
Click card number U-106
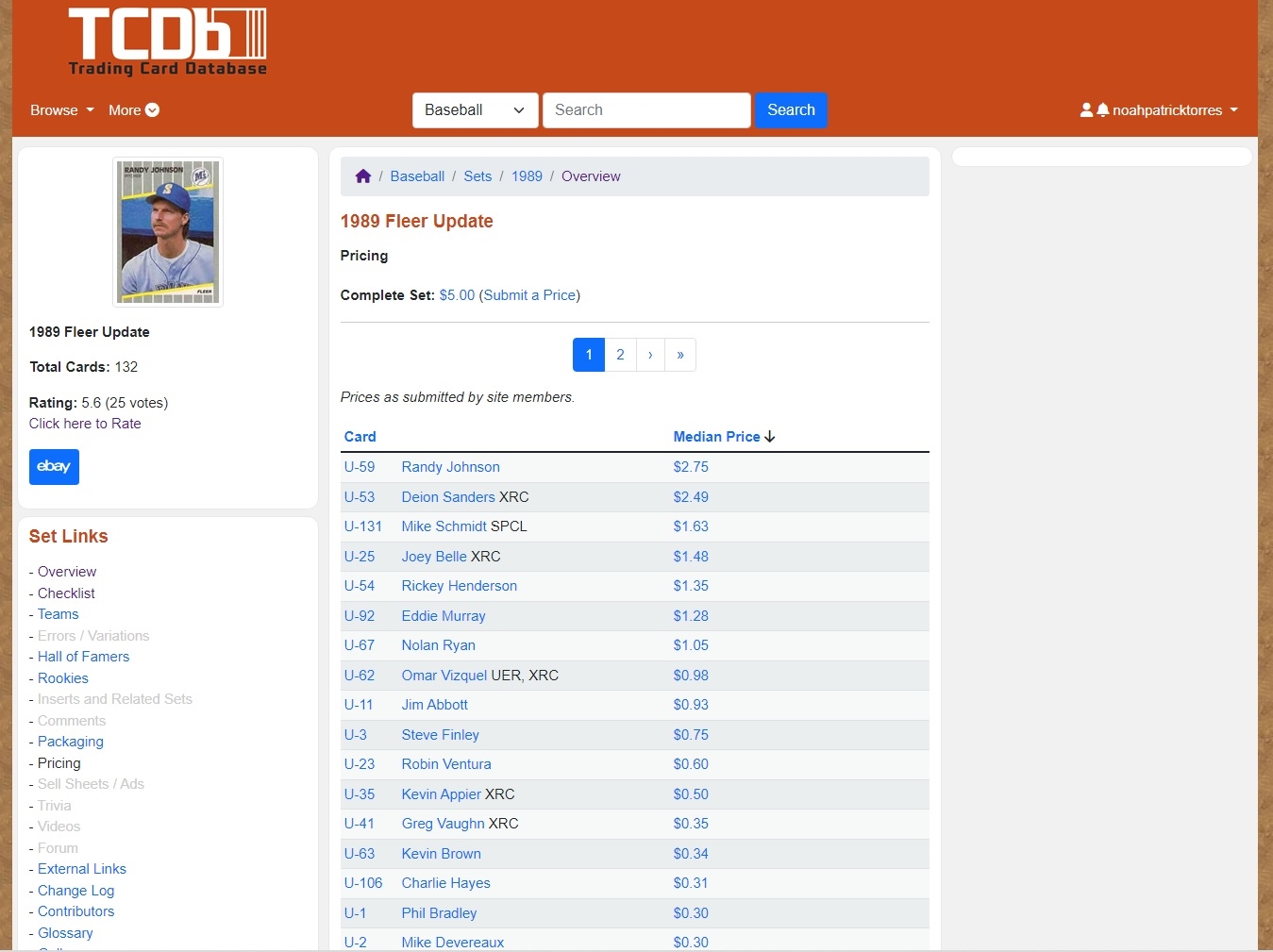[363, 883]
